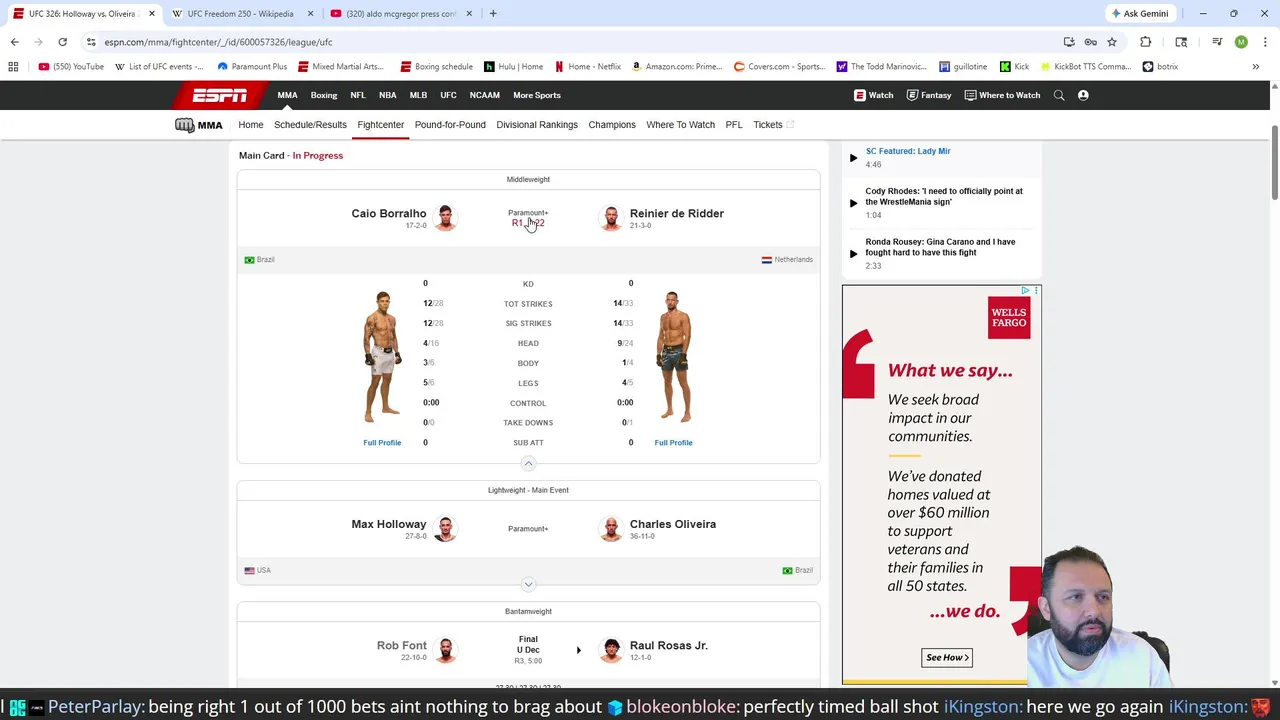Open the Boxing schedule bookmark

click(437, 67)
